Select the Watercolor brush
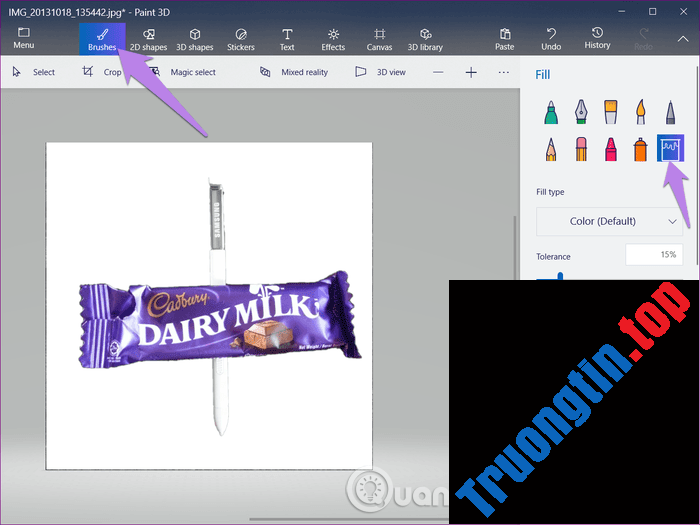This screenshot has width=700, height=525. (x=641, y=112)
